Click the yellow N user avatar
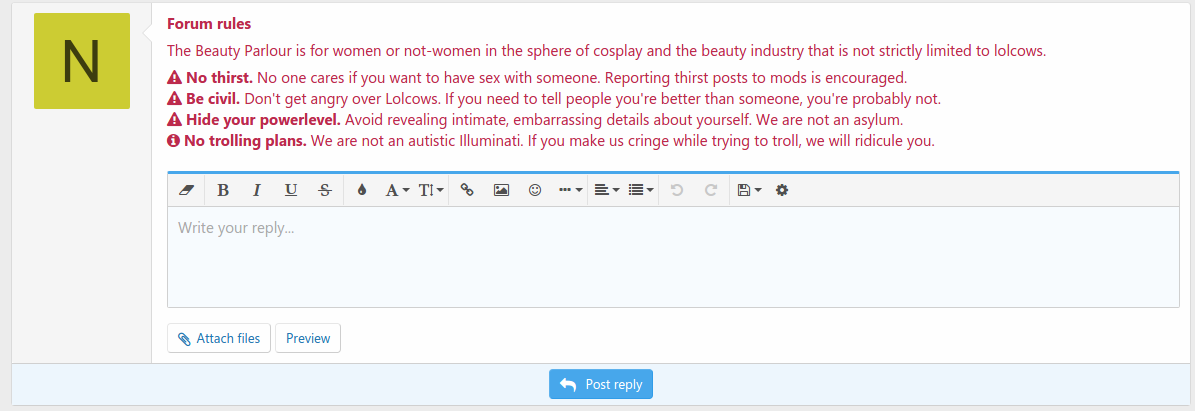1195x411 pixels. (x=82, y=61)
